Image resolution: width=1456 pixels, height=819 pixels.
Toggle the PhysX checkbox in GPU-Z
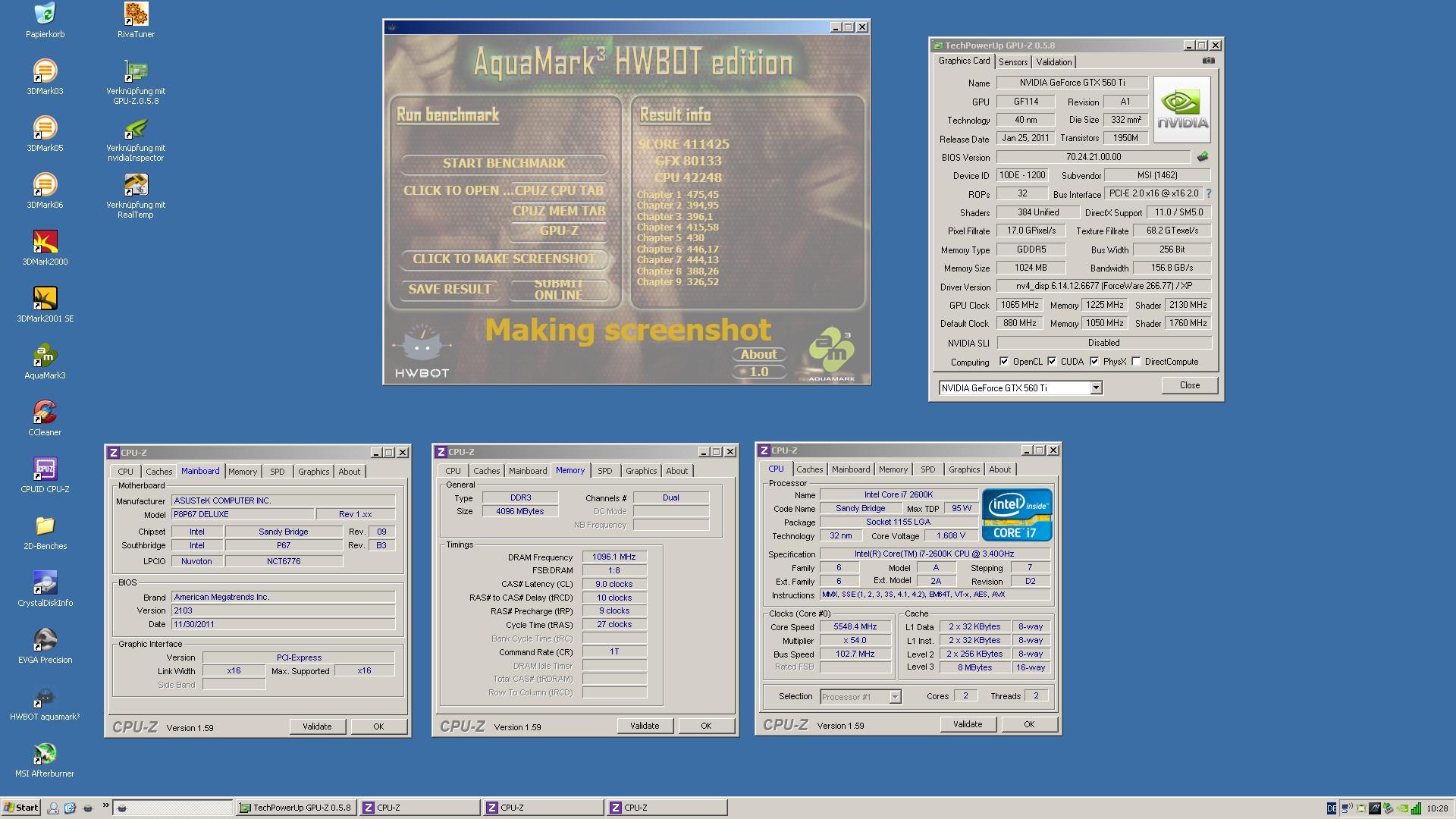[1094, 362]
